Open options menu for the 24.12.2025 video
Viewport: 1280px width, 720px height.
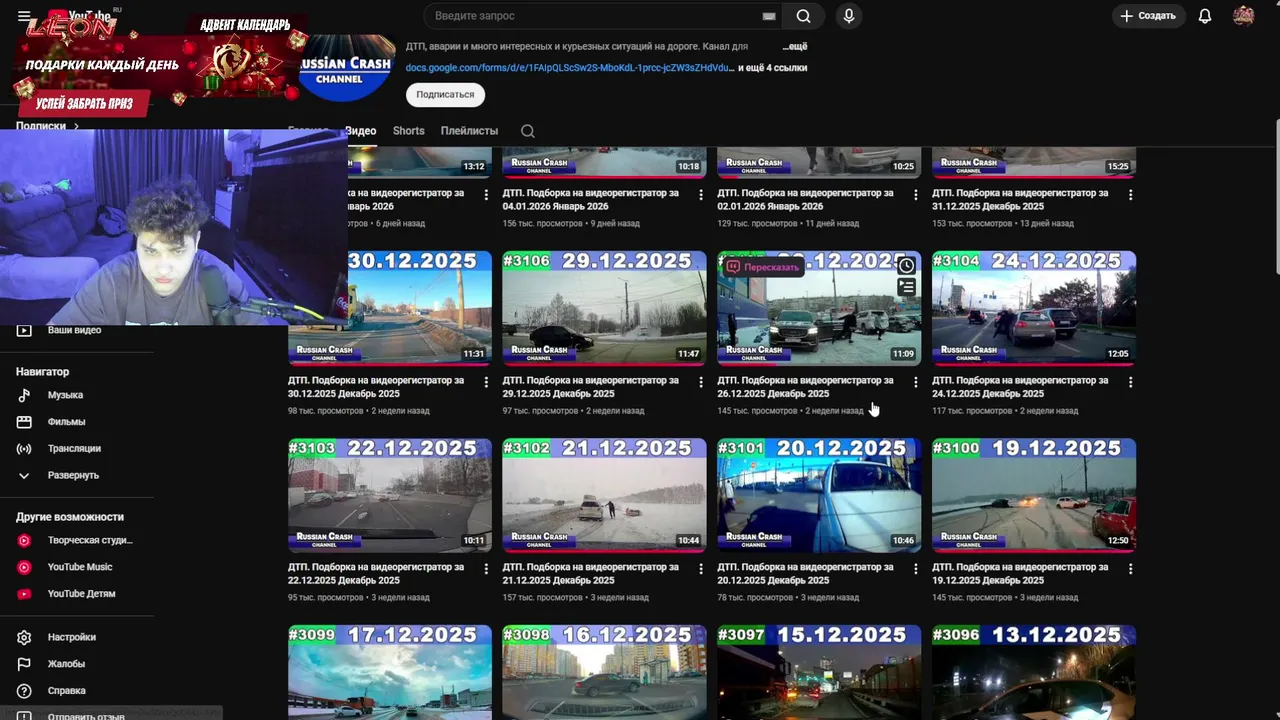[x=1131, y=382]
